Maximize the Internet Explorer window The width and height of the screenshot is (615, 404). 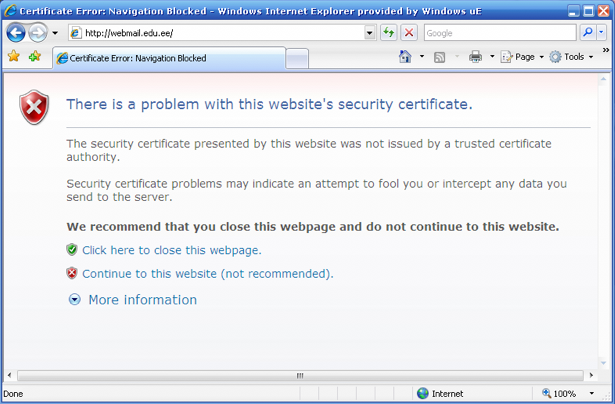589,11
